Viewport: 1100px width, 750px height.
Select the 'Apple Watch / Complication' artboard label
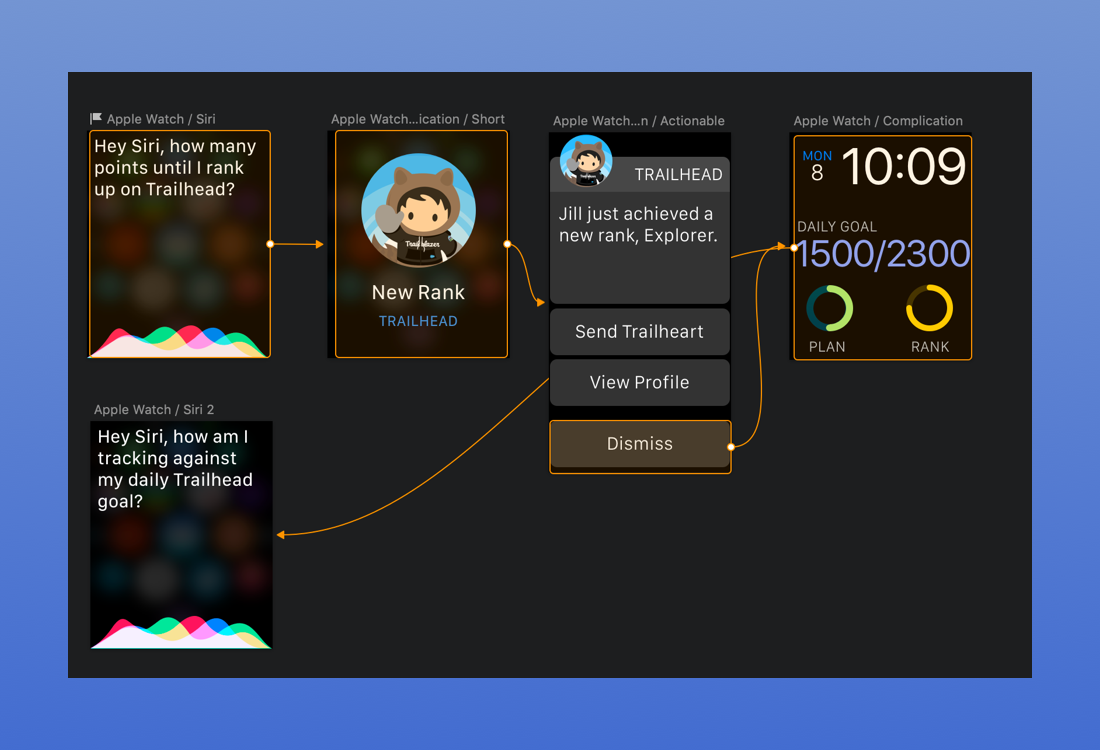click(878, 121)
